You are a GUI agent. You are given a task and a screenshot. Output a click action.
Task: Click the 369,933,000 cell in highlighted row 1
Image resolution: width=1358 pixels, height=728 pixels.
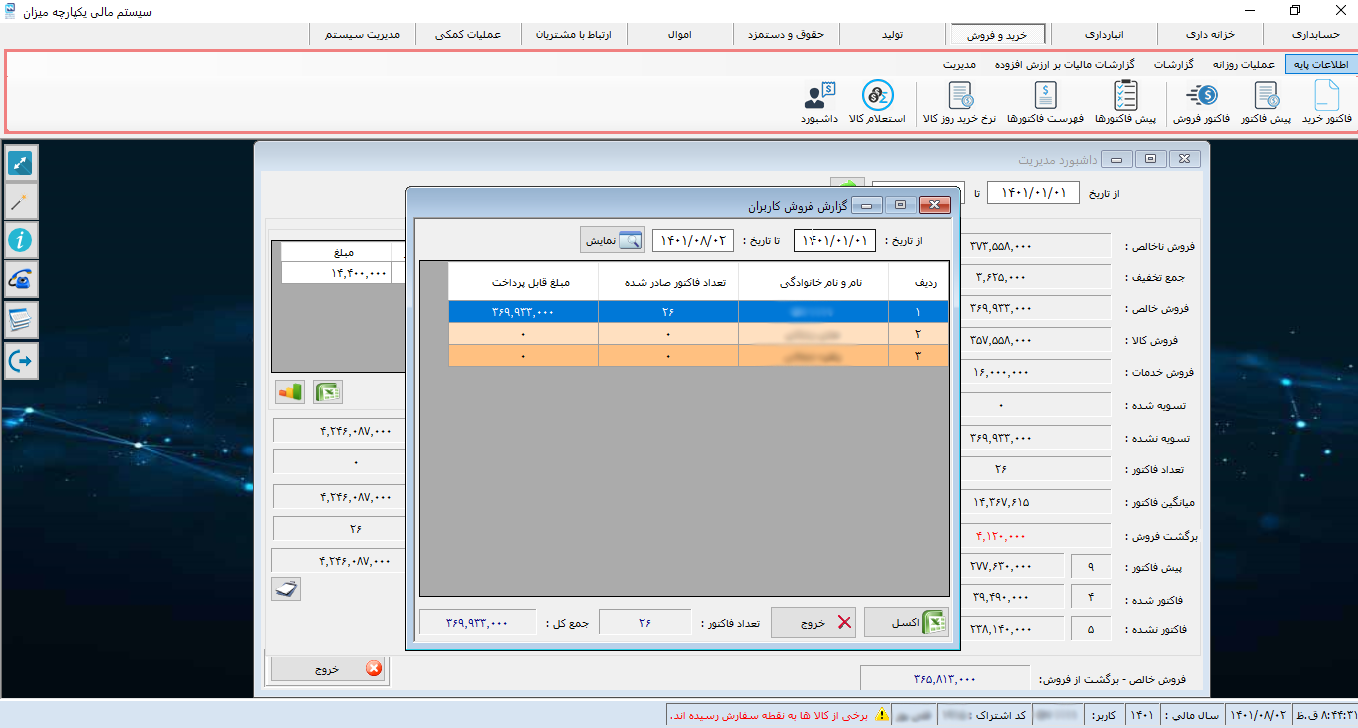pyautogui.click(x=523, y=312)
